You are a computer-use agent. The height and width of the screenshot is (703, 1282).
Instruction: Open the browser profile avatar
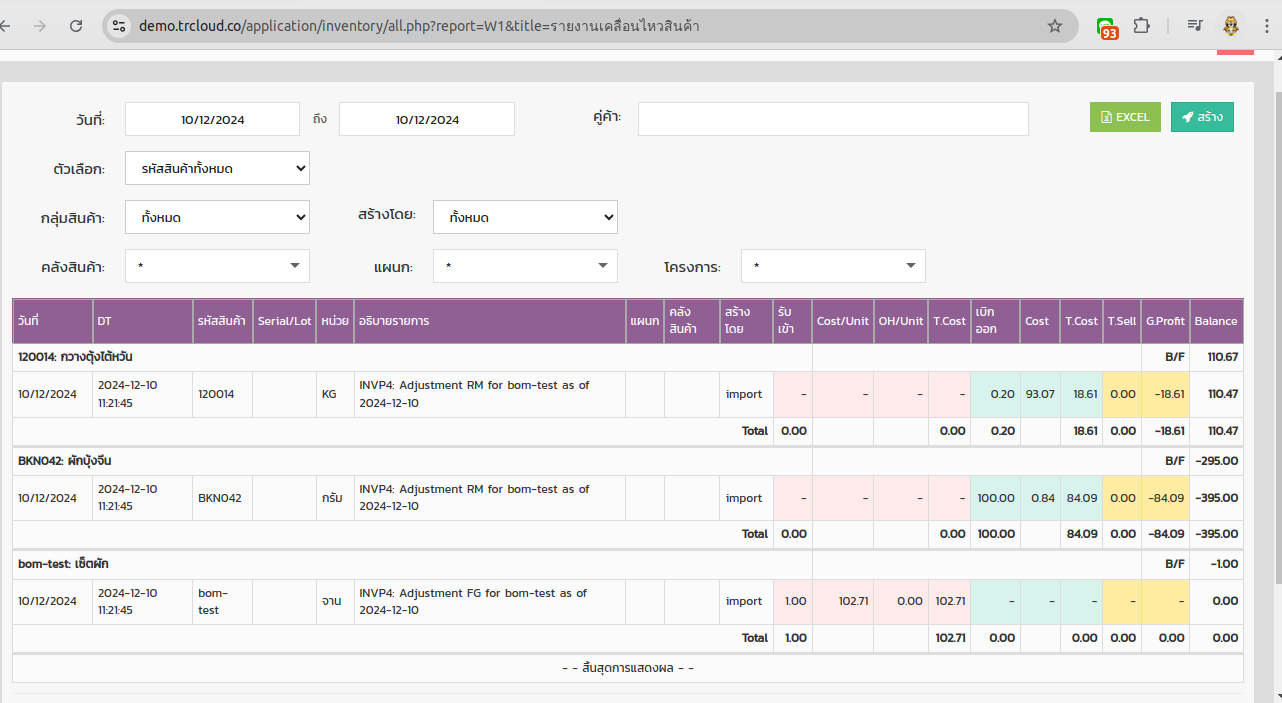pos(1232,26)
